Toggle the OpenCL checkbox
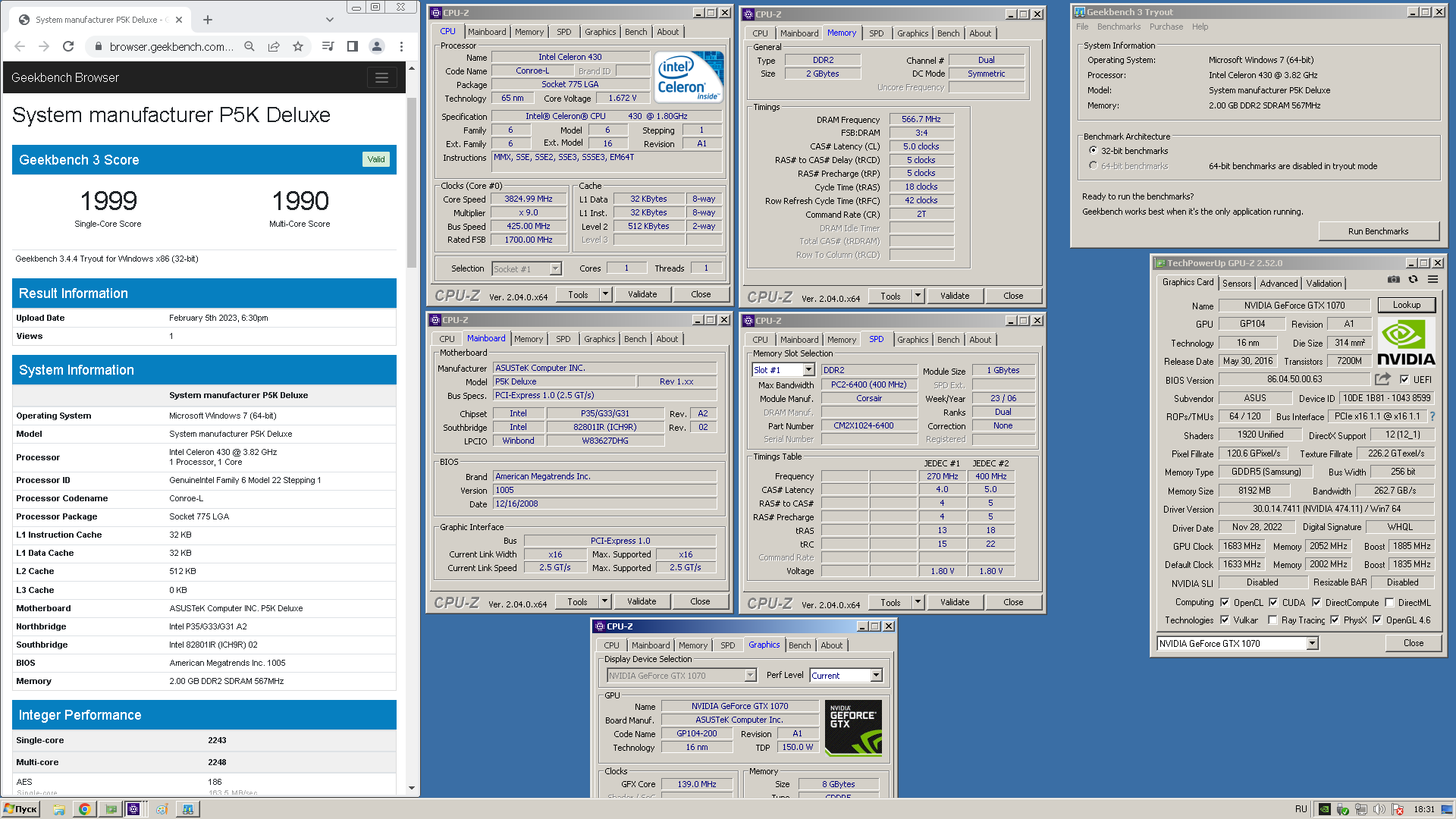1456x819 pixels. click(1225, 602)
